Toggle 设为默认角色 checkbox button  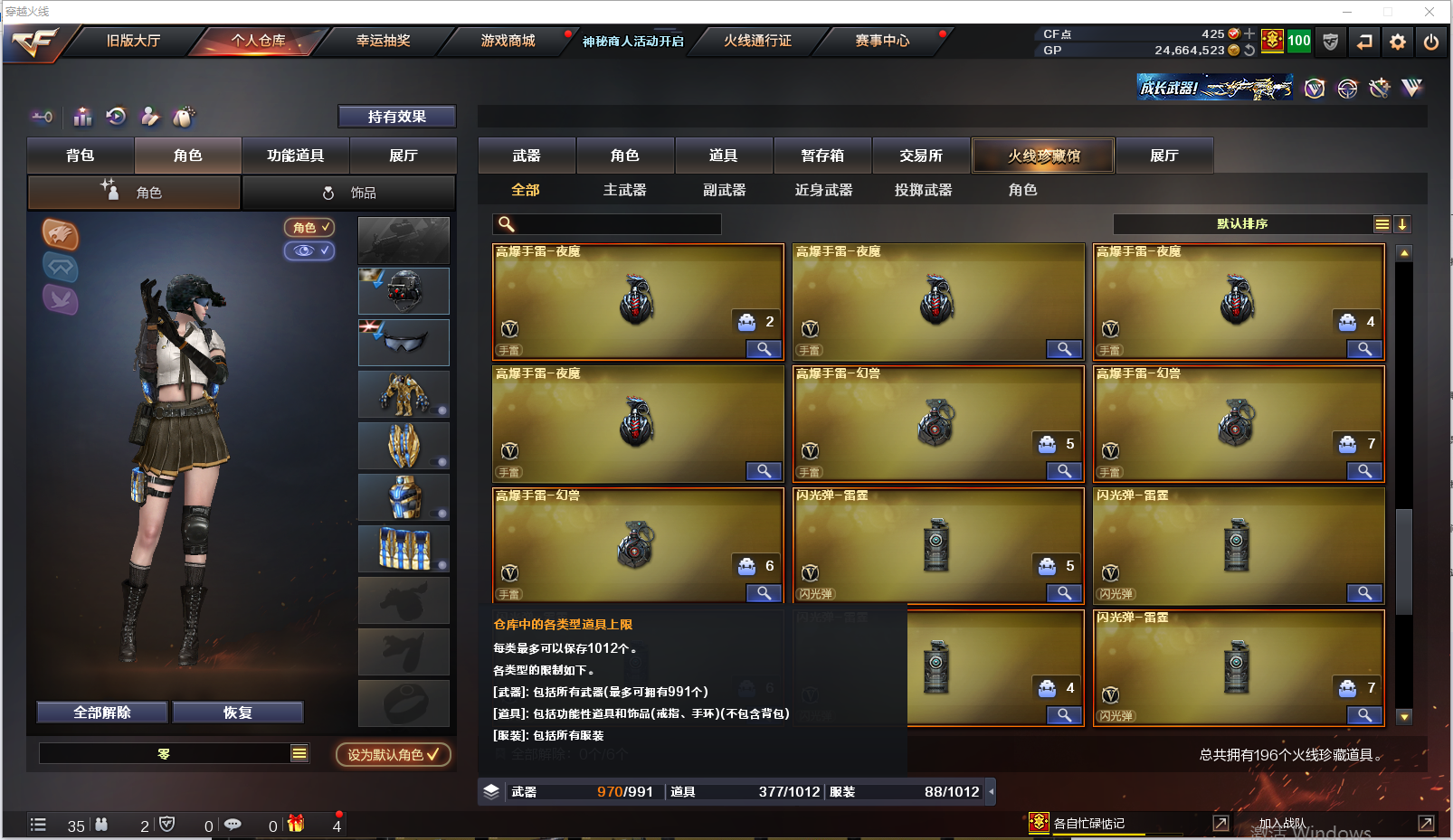click(394, 754)
